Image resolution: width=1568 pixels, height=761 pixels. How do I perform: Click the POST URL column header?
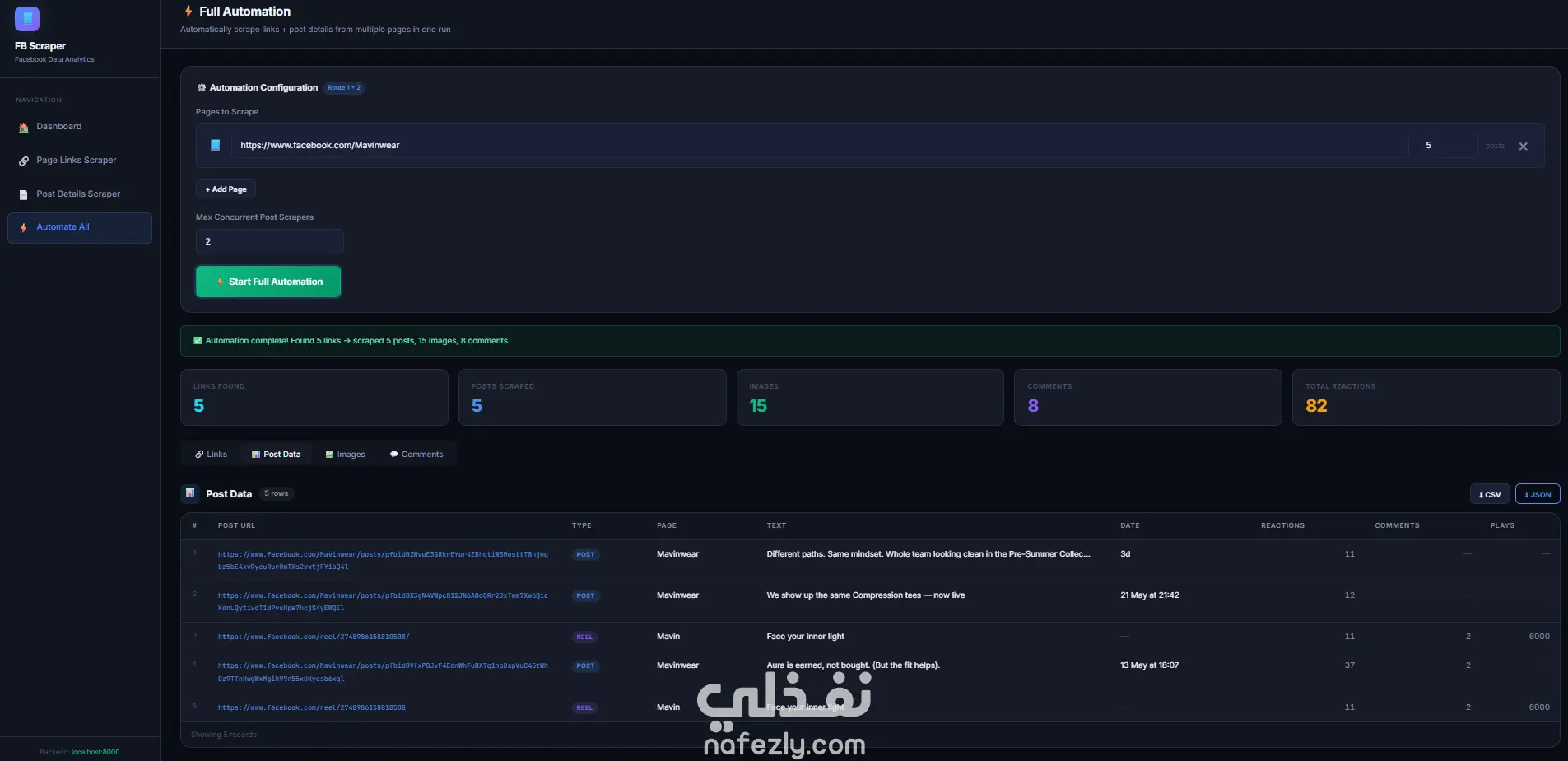236,525
